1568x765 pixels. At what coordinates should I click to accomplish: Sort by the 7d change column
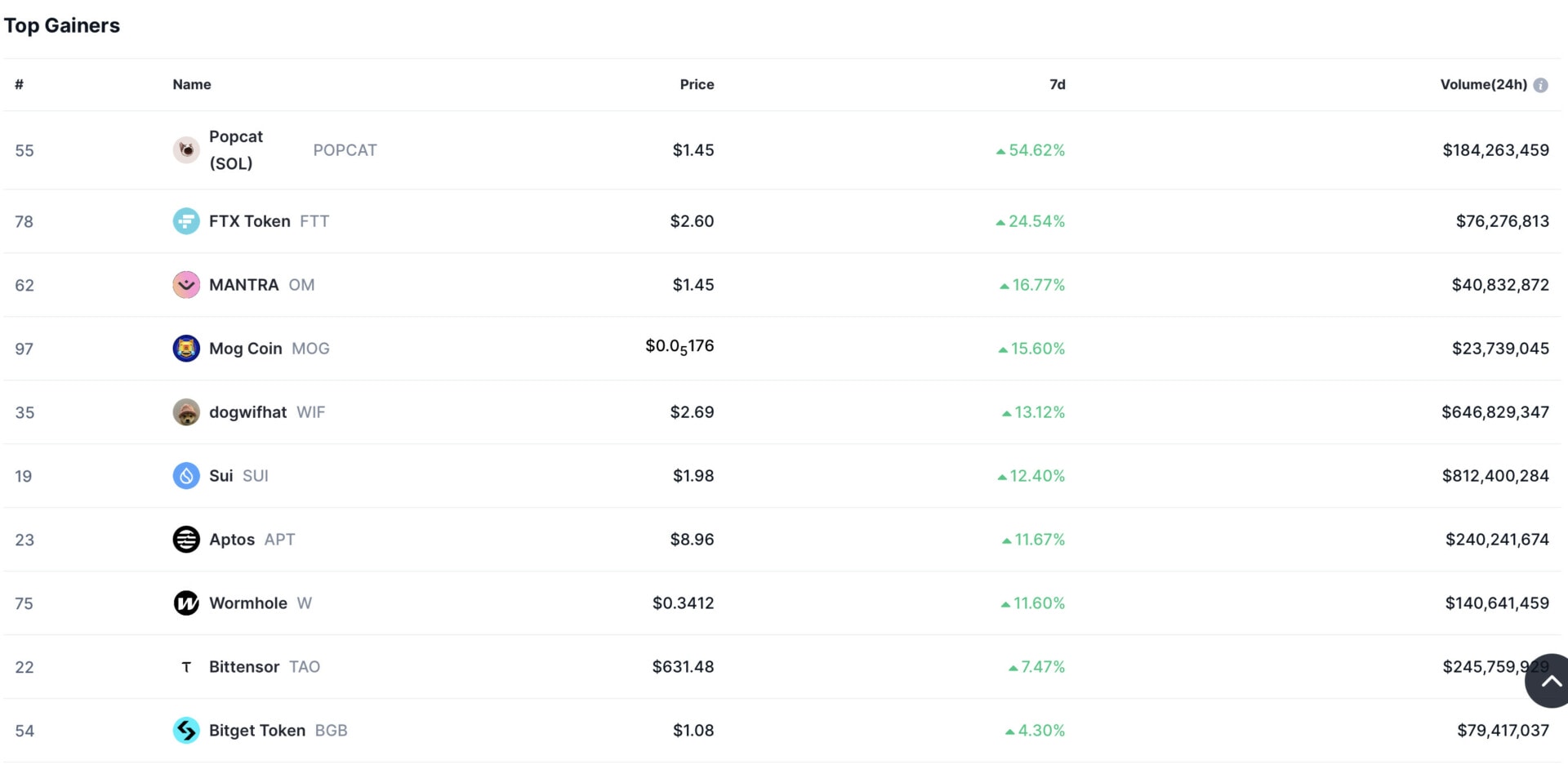(1058, 84)
